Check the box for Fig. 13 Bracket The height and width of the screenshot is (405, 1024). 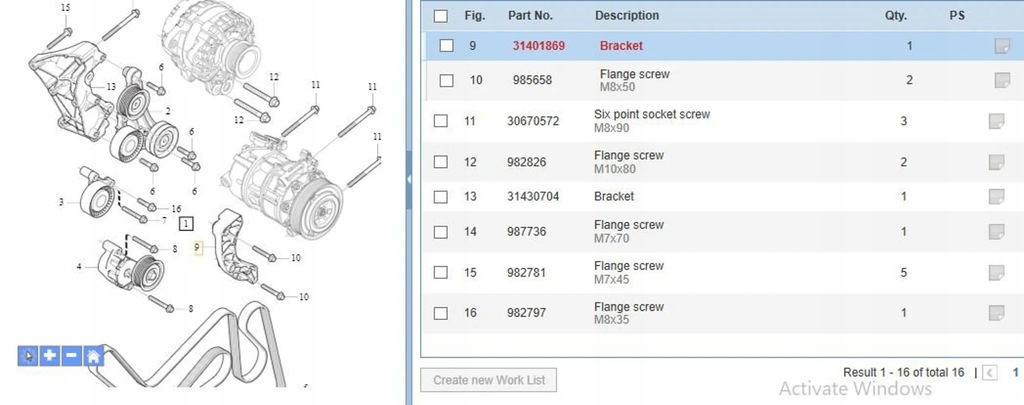441,197
